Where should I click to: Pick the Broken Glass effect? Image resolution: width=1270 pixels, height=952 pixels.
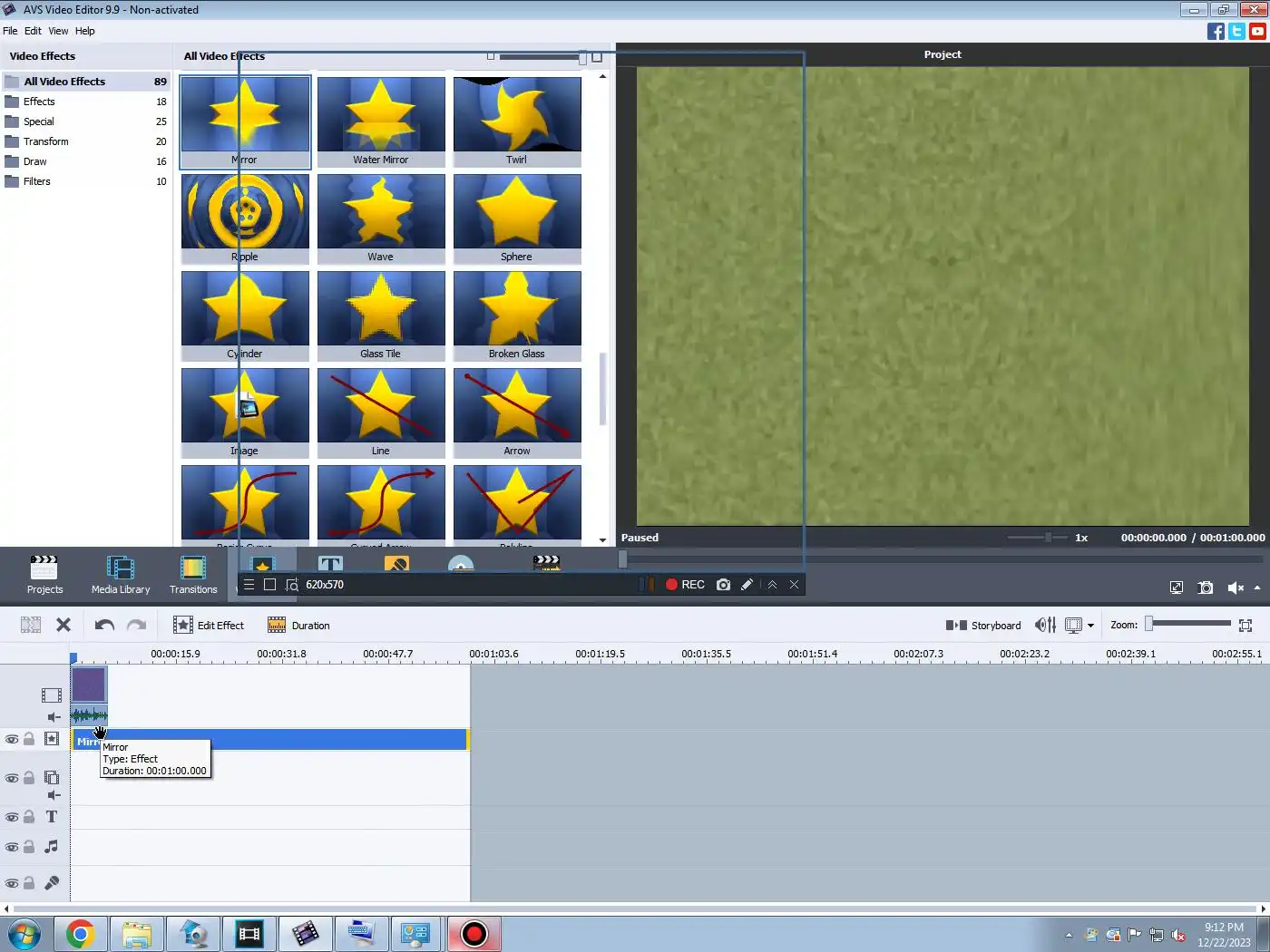[x=517, y=316]
